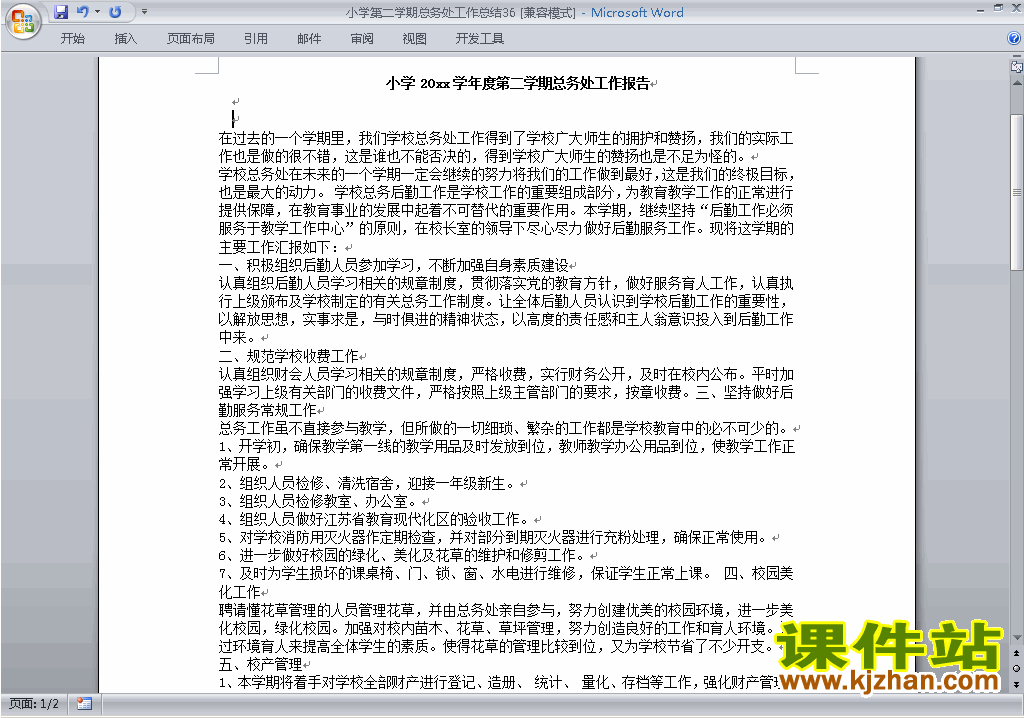Click the vertical scrollbar down arrow
Screen dimensions: 1024x718
[x=1017, y=638]
